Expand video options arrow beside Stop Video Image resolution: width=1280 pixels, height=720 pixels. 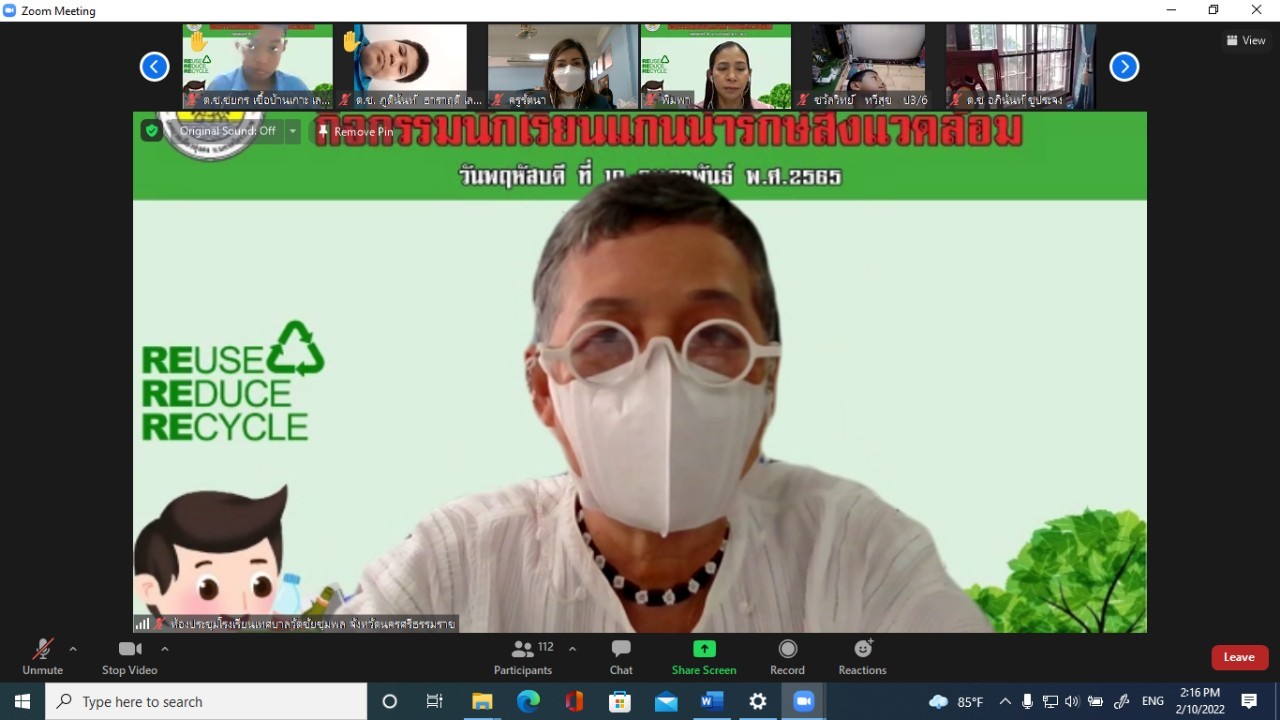click(x=165, y=649)
